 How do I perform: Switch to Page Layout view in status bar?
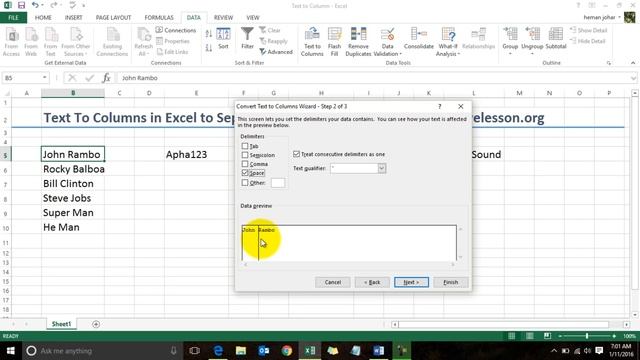(x=529, y=336)
